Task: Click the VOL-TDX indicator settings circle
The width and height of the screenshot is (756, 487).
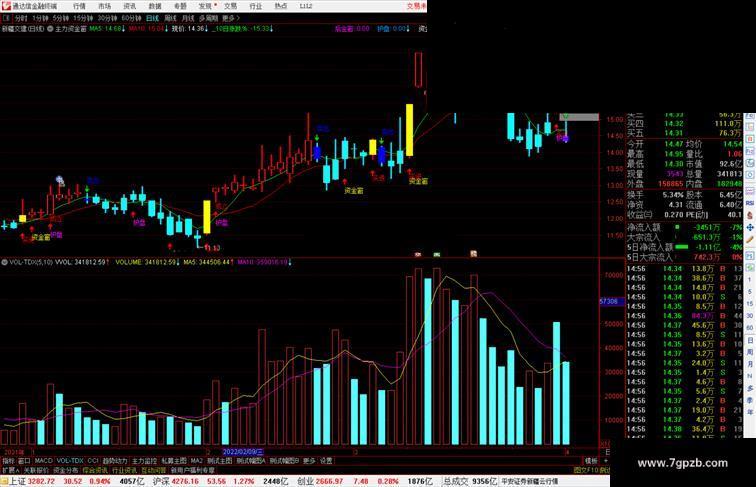Action: coord(4,262)
